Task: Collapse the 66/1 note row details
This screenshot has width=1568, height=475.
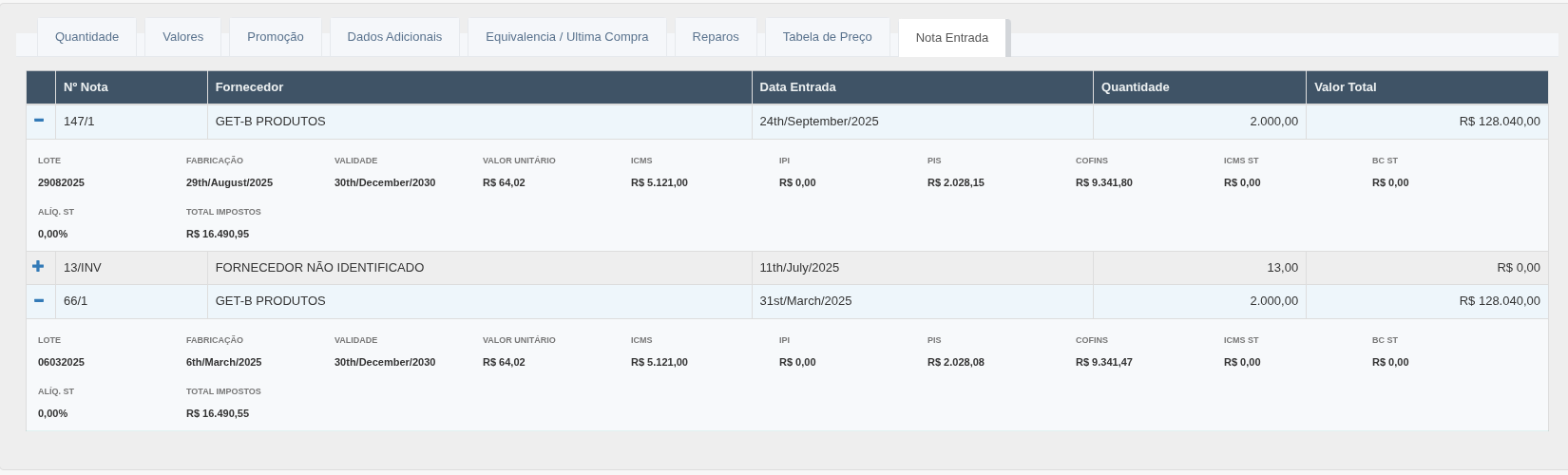Action: tap(39, 300)
